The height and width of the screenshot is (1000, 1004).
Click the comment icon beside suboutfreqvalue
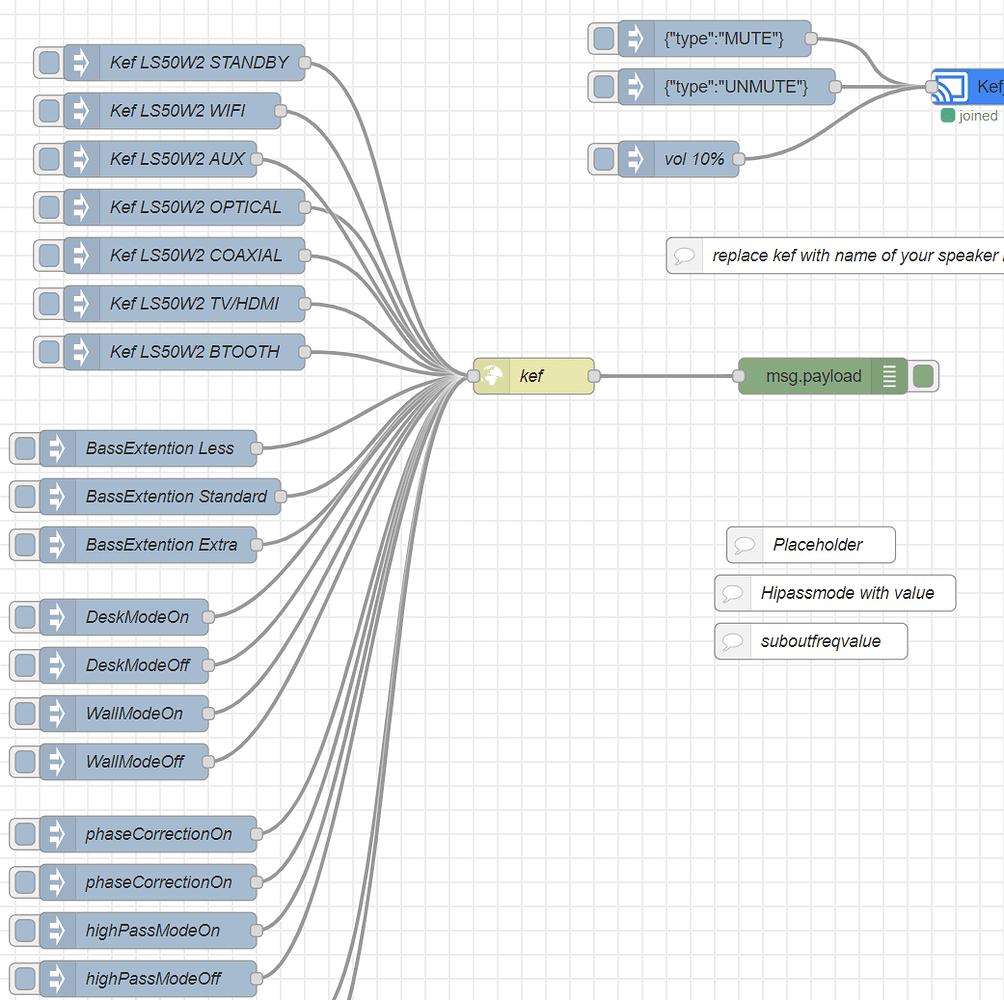pyautogui.click(x=733, y=641)
